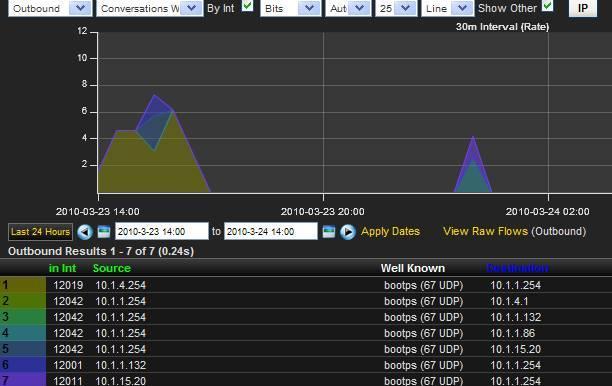Sort by the Source column header

click(112, 268)
